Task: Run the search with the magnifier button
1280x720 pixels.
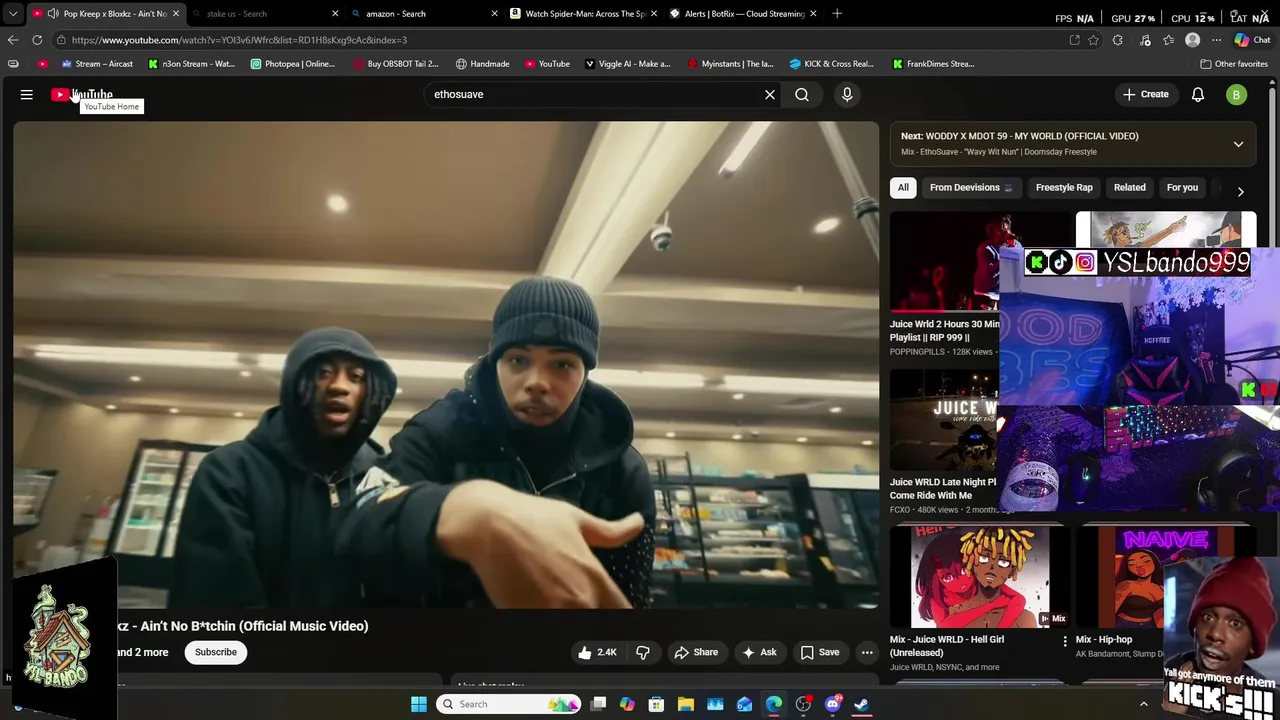Action: [802, 94]
